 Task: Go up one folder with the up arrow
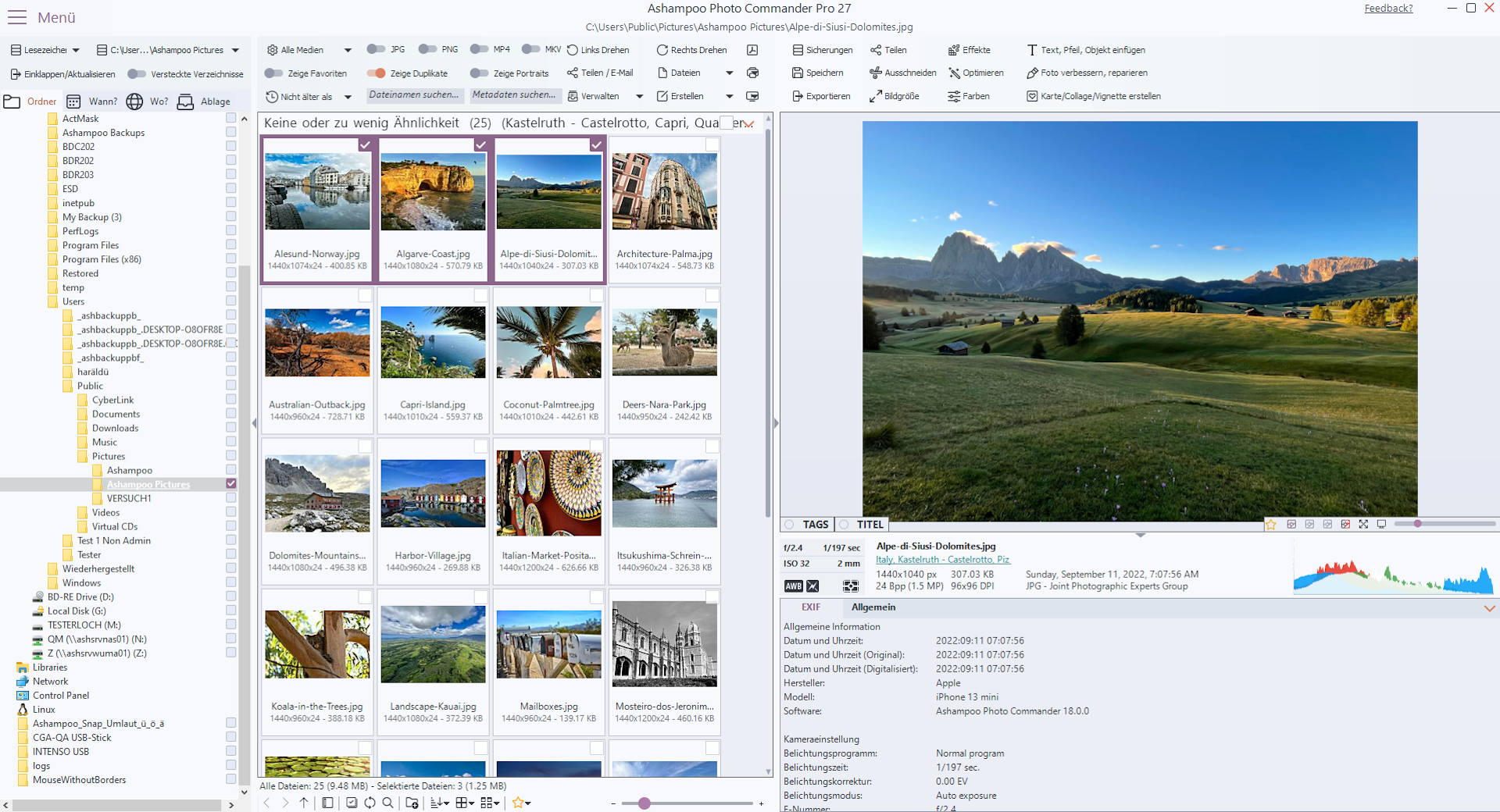click(304, 803)
